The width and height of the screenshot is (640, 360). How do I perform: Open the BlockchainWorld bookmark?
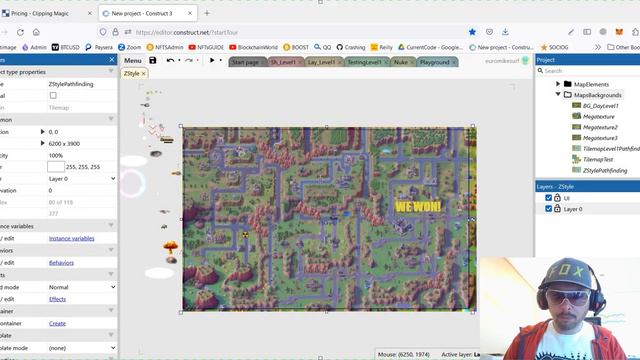coord(253,47)
